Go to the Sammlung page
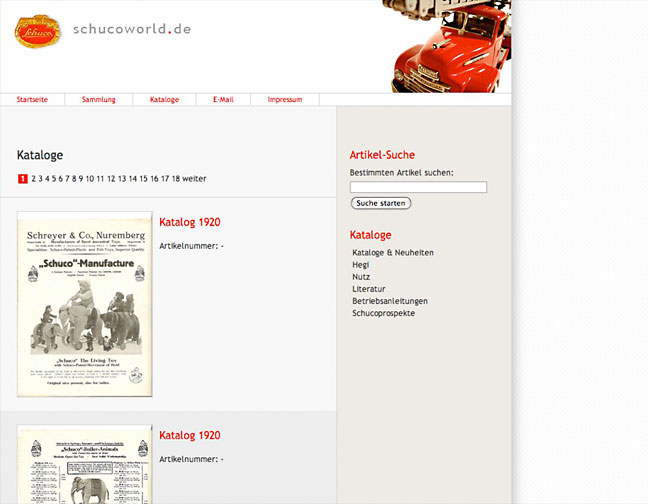 click(x=98, y=100)
